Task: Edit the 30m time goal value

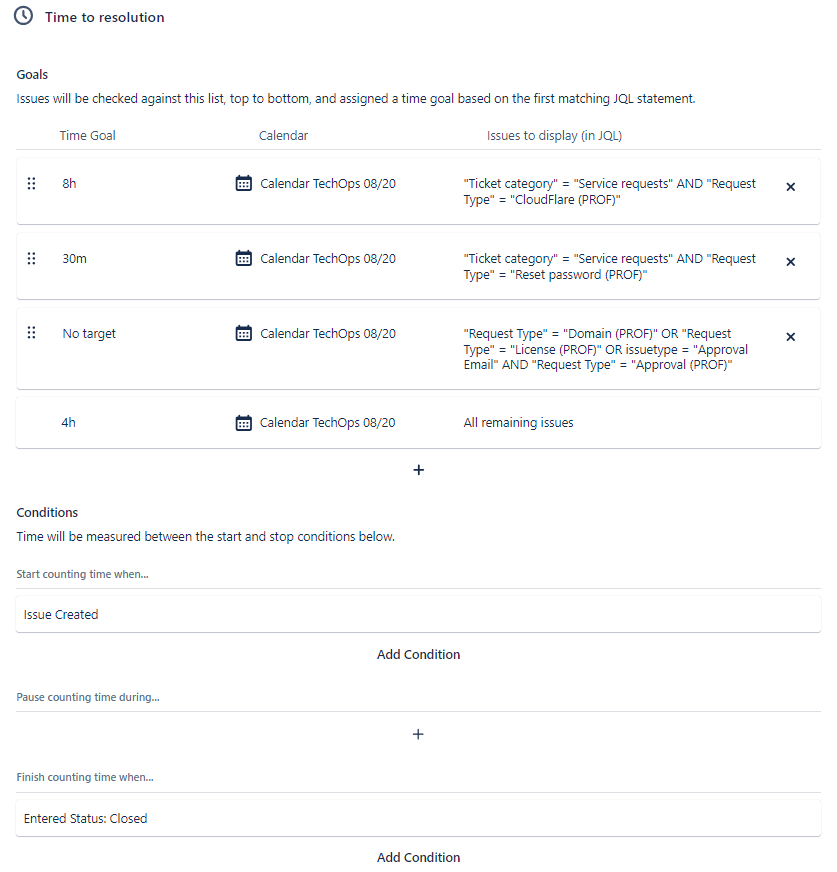Action: pyautogui.click(x=75, y=259)
